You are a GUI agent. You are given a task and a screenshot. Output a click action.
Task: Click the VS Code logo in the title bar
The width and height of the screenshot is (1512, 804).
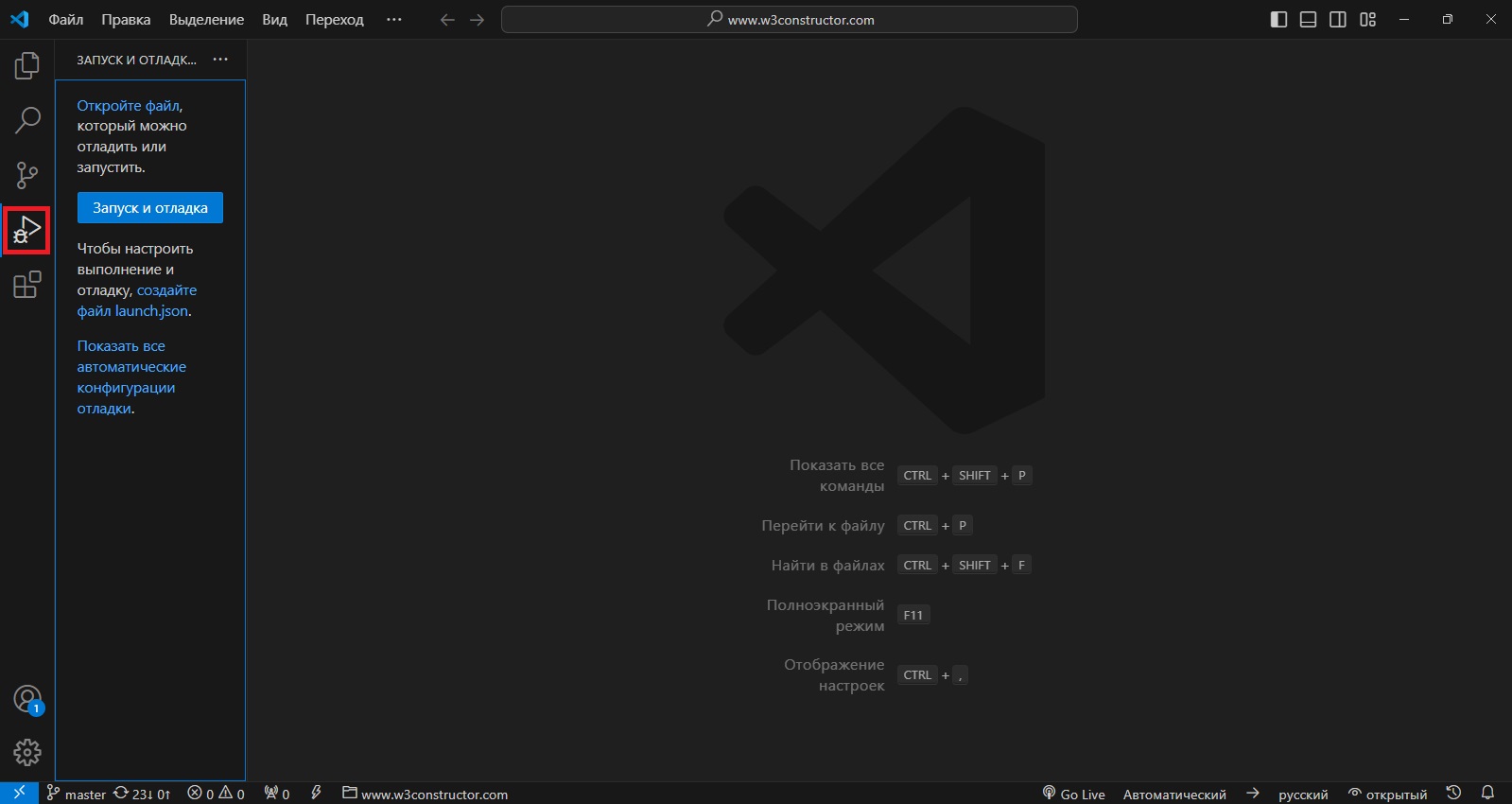[20, 19]
